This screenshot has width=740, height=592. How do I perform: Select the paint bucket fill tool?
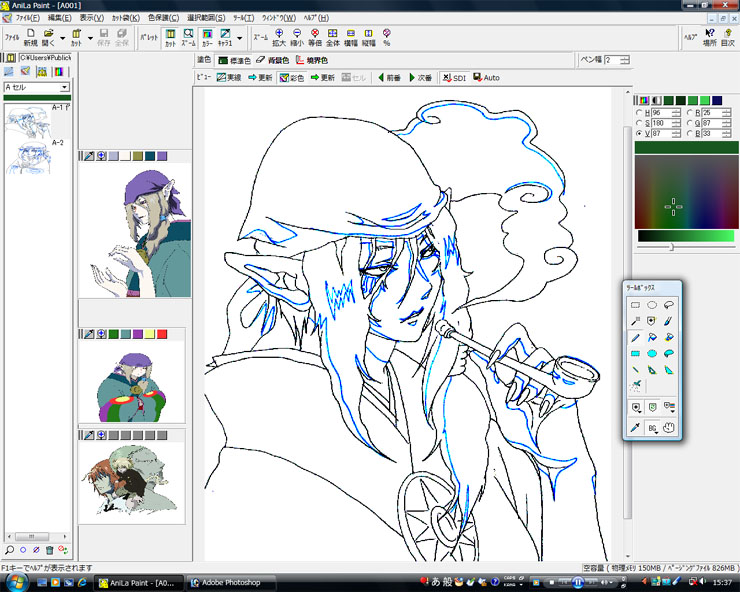(652, 338)
